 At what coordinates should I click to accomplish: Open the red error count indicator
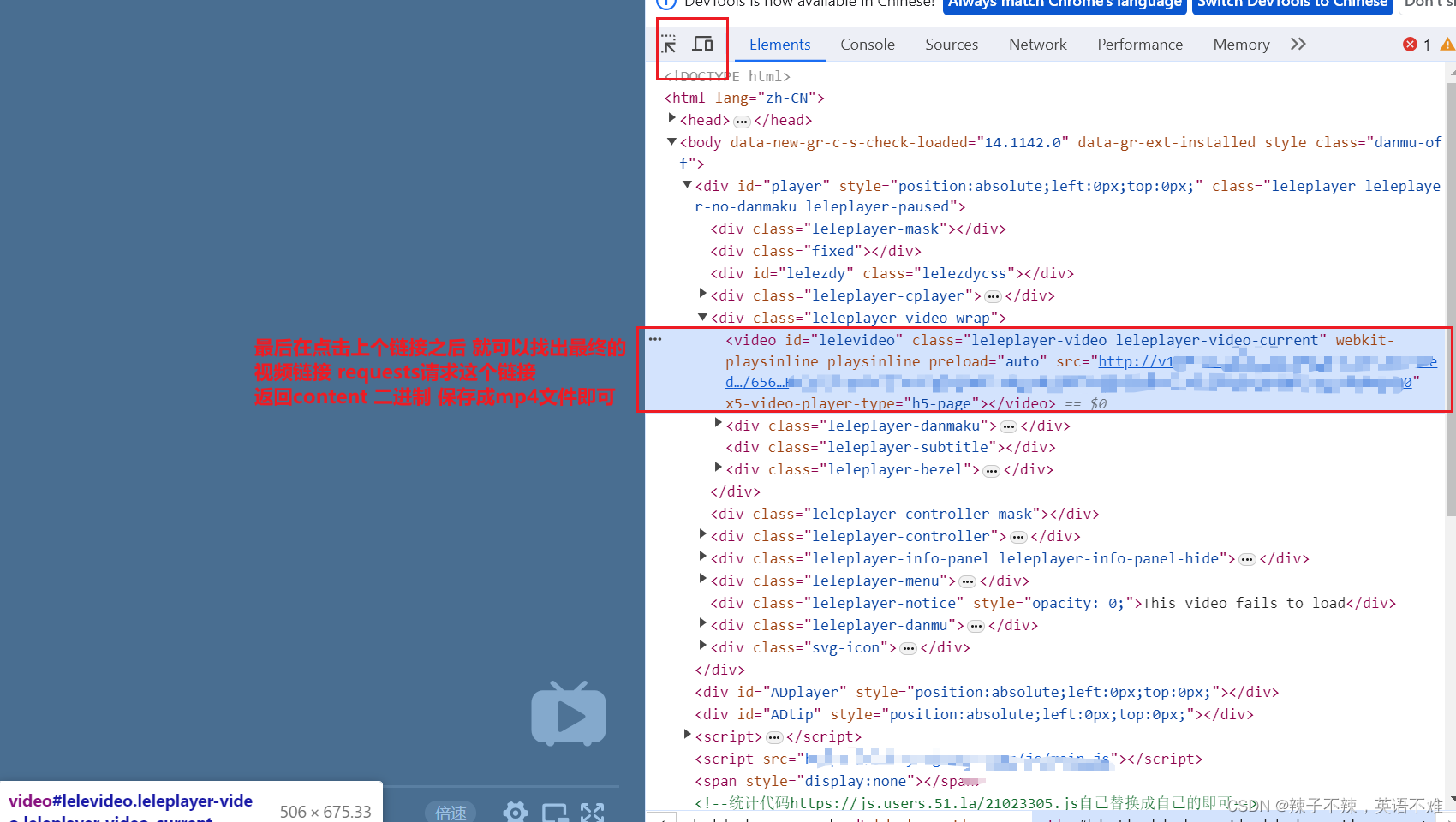click(x=1417, y=45)
